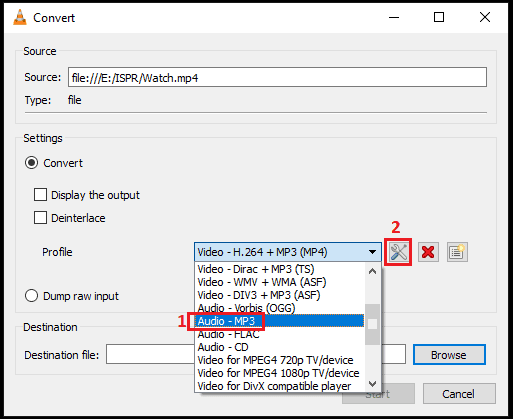Delete selected profile with red X icon
Image resolution: width=513 pixels, height=419 pixels.
click(x=428, y=252)
